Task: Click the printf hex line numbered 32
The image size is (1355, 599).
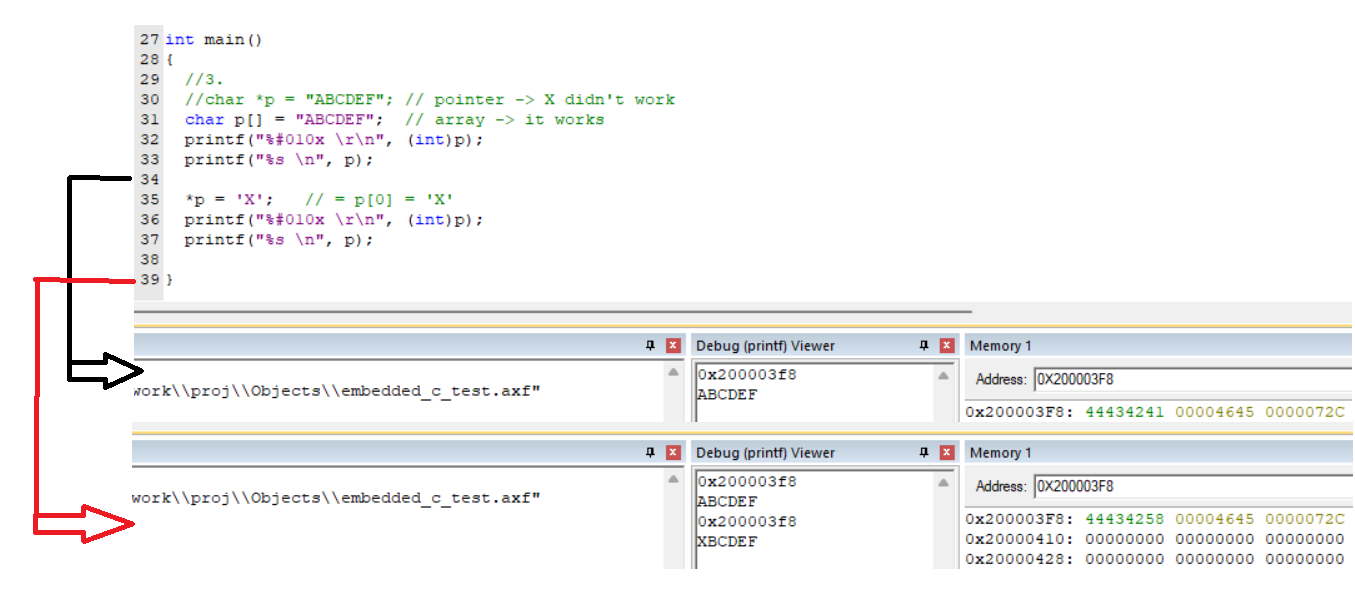Action: pos(334,140)
